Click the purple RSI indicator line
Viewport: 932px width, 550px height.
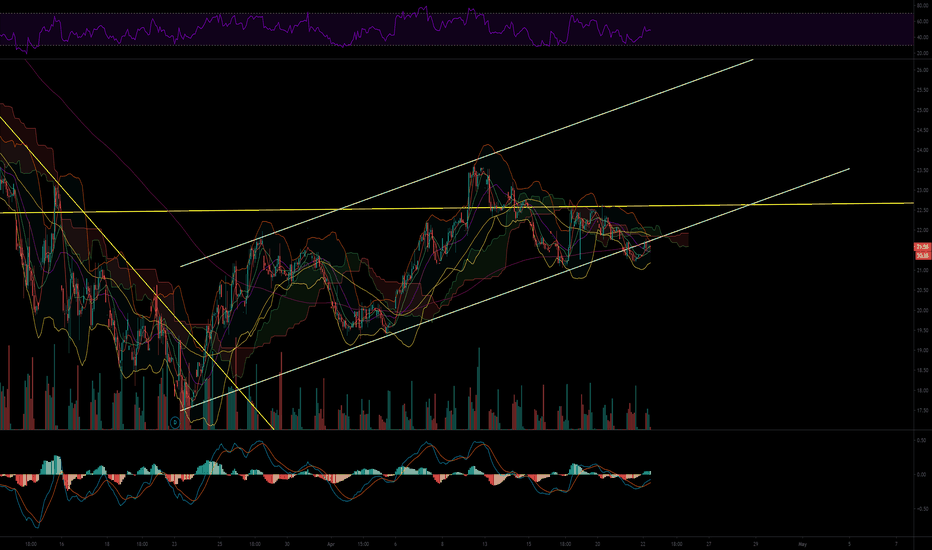(325, 29)
